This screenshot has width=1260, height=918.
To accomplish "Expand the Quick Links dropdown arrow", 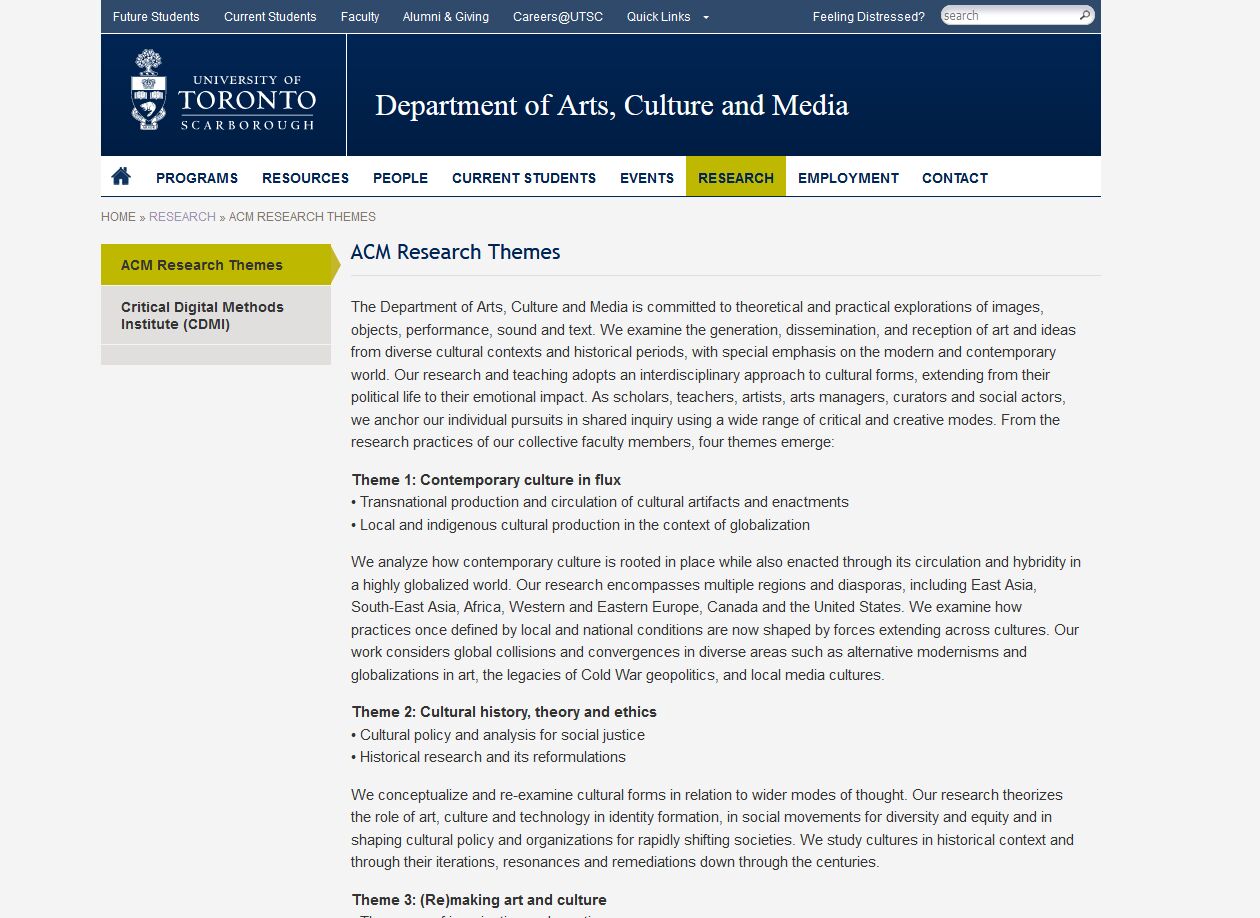I will (706, 17).
